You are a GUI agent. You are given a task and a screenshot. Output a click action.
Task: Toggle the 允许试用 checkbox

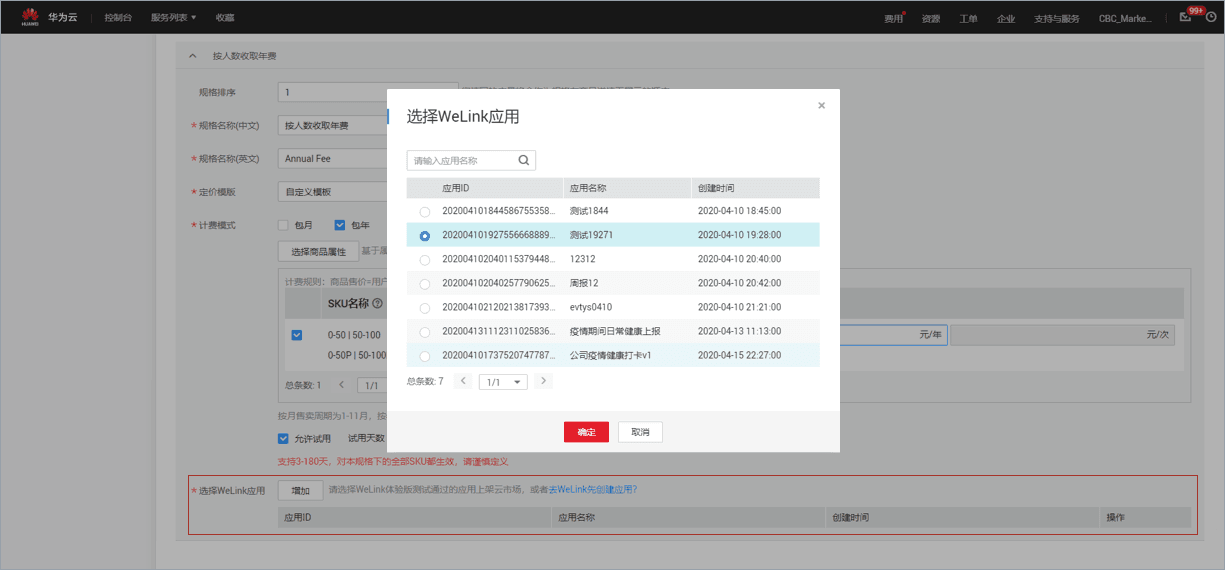283,438
